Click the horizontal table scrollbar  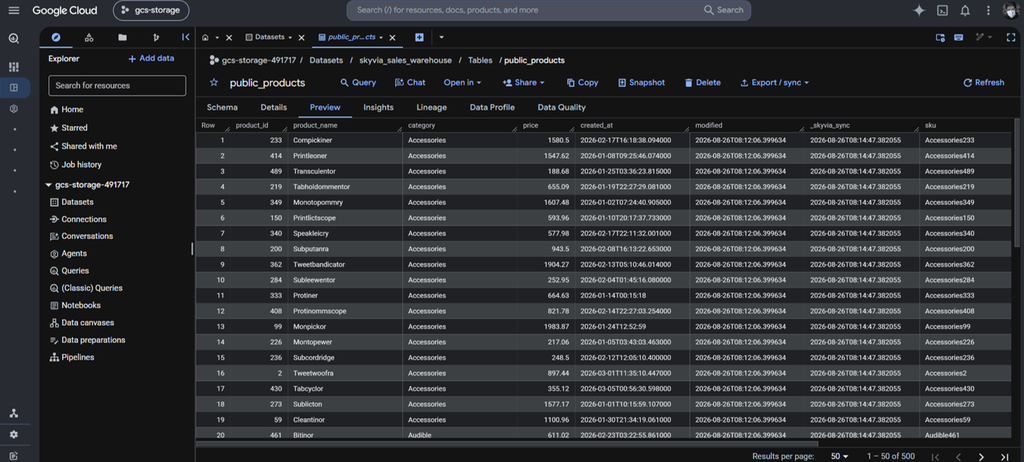click(507, 444)
